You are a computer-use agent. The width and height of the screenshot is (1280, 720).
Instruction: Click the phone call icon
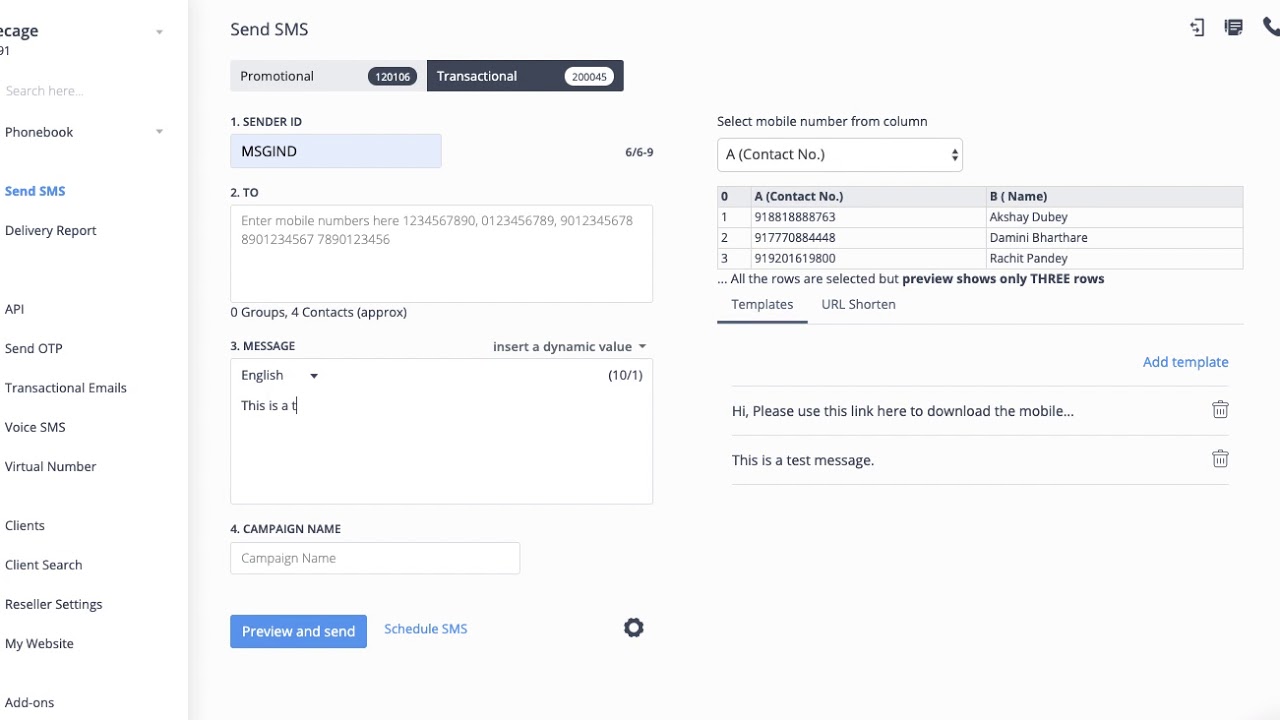coord(1271,28)
